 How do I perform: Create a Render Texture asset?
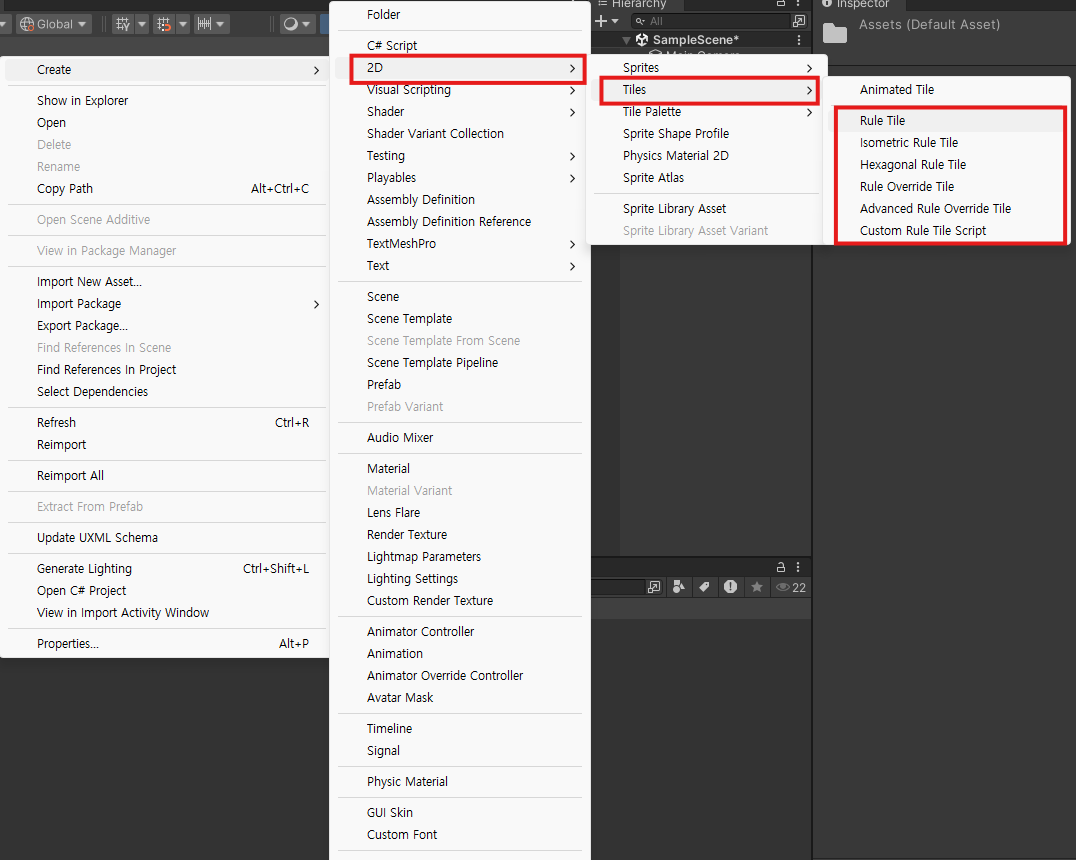[460, 535]
